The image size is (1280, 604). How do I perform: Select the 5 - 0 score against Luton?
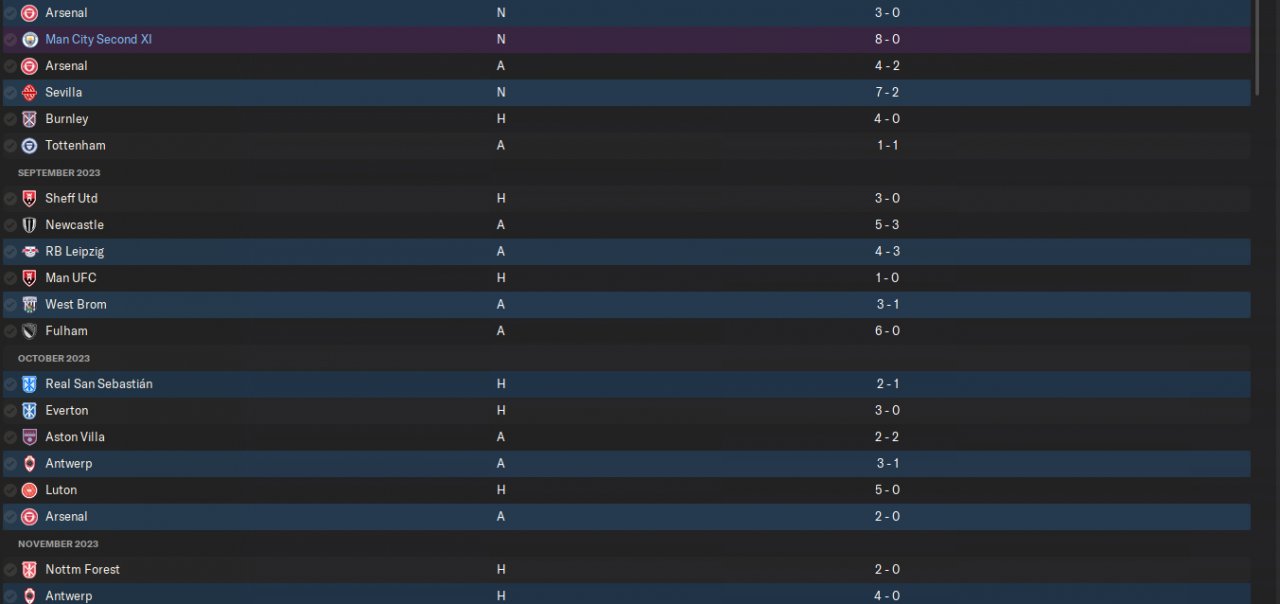(888, 490)
